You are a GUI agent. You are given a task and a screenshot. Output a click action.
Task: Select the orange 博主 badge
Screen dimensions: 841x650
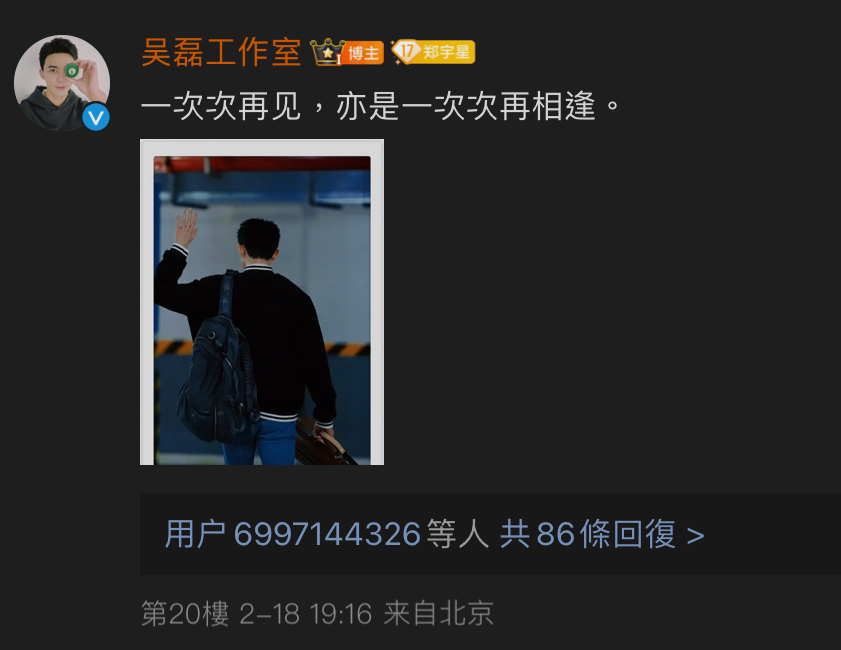tap(364, 53)
